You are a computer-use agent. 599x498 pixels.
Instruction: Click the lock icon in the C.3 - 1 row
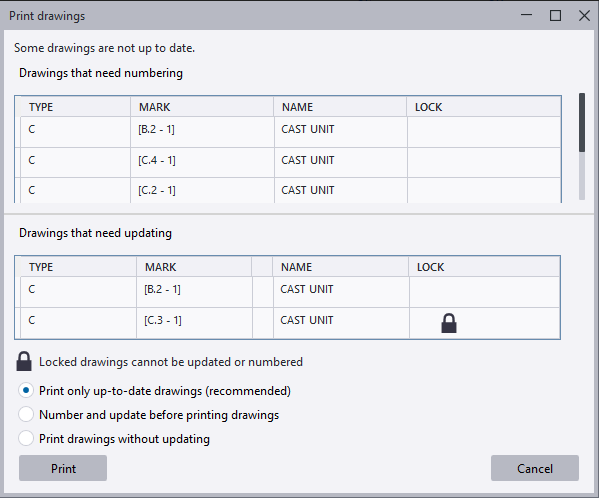[448, 323]
